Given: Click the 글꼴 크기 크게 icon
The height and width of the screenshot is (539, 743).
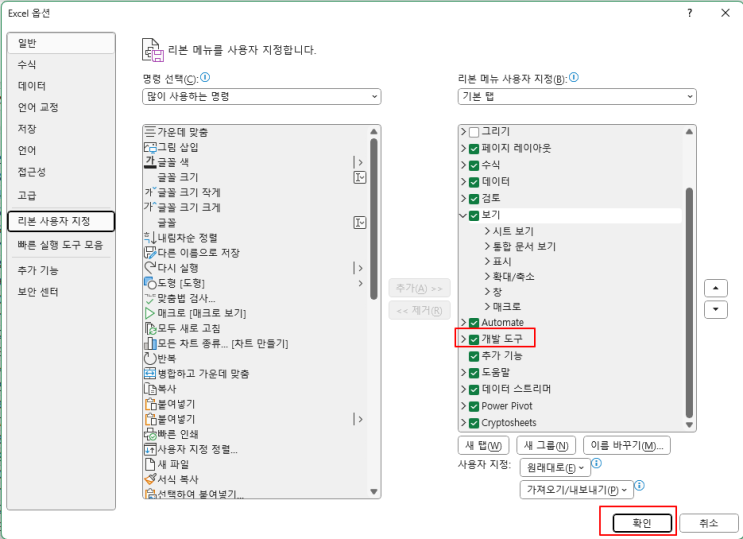Looking at the screenshot, I should (150, 207).
